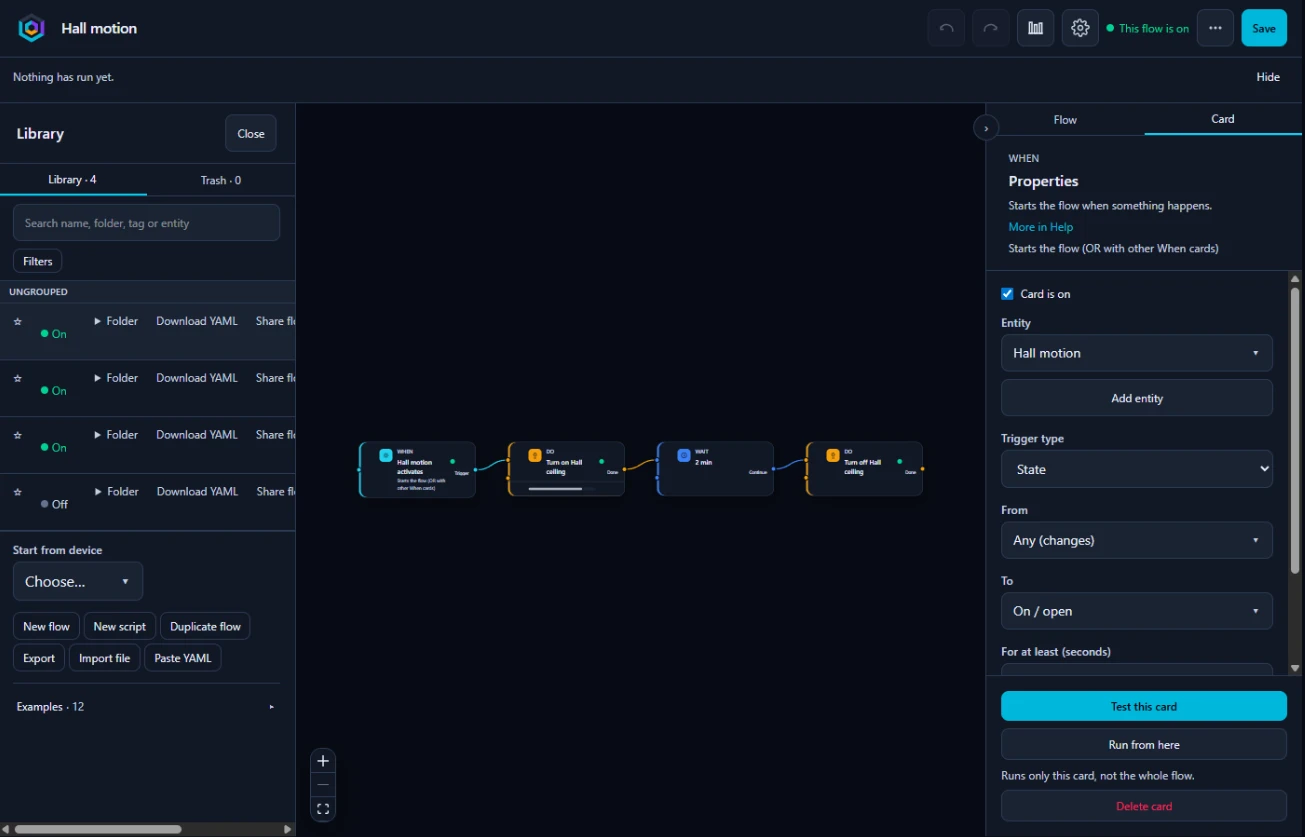Expand the Examples · 12 section
This screenshot has height=837, width=1305.
pos(146,707)
